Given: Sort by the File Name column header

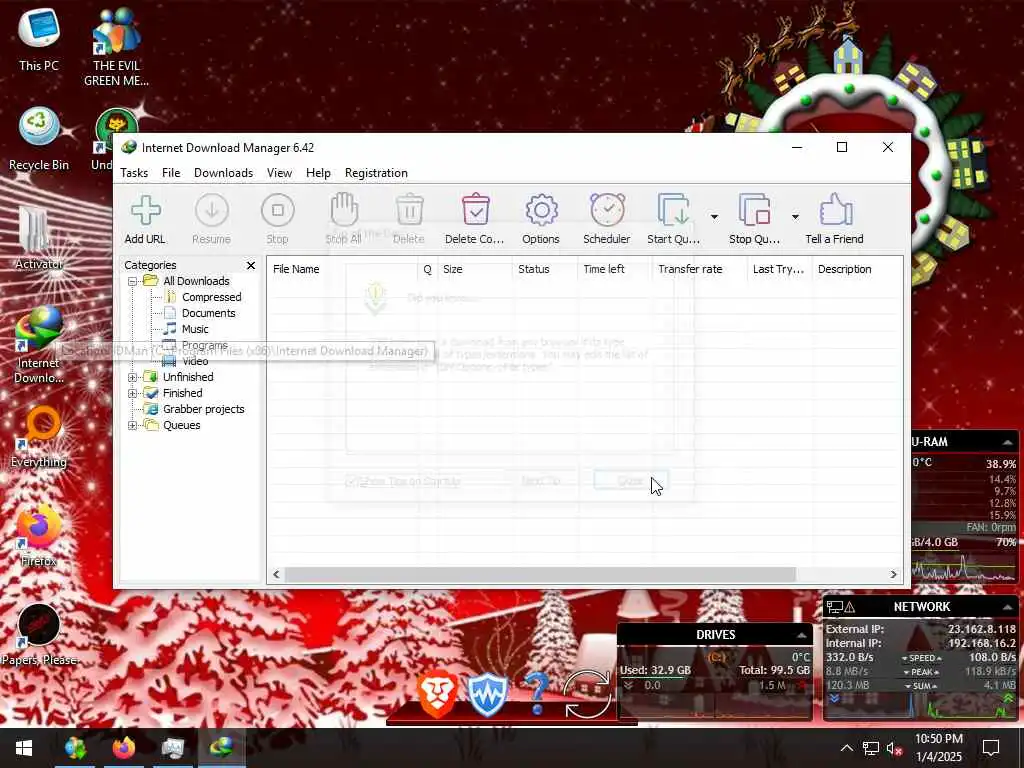Looking at the screenshot, I should (342, 269).
